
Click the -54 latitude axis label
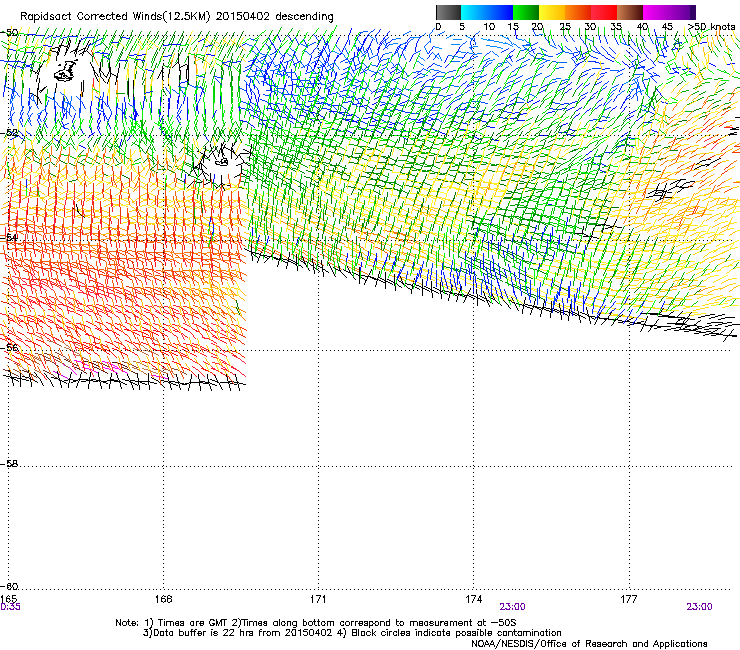9,237
